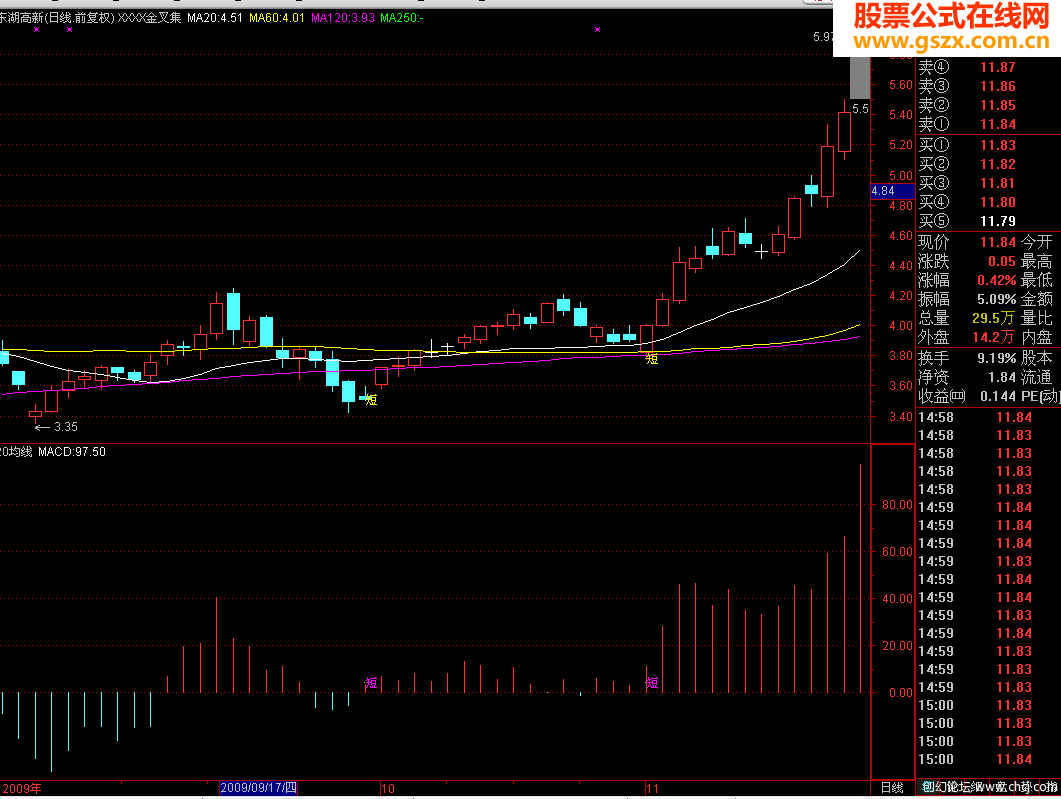This screenshot has height=799, width=1061.
Task: Click the 净资 1.84 value
Action: point(1001,377)
